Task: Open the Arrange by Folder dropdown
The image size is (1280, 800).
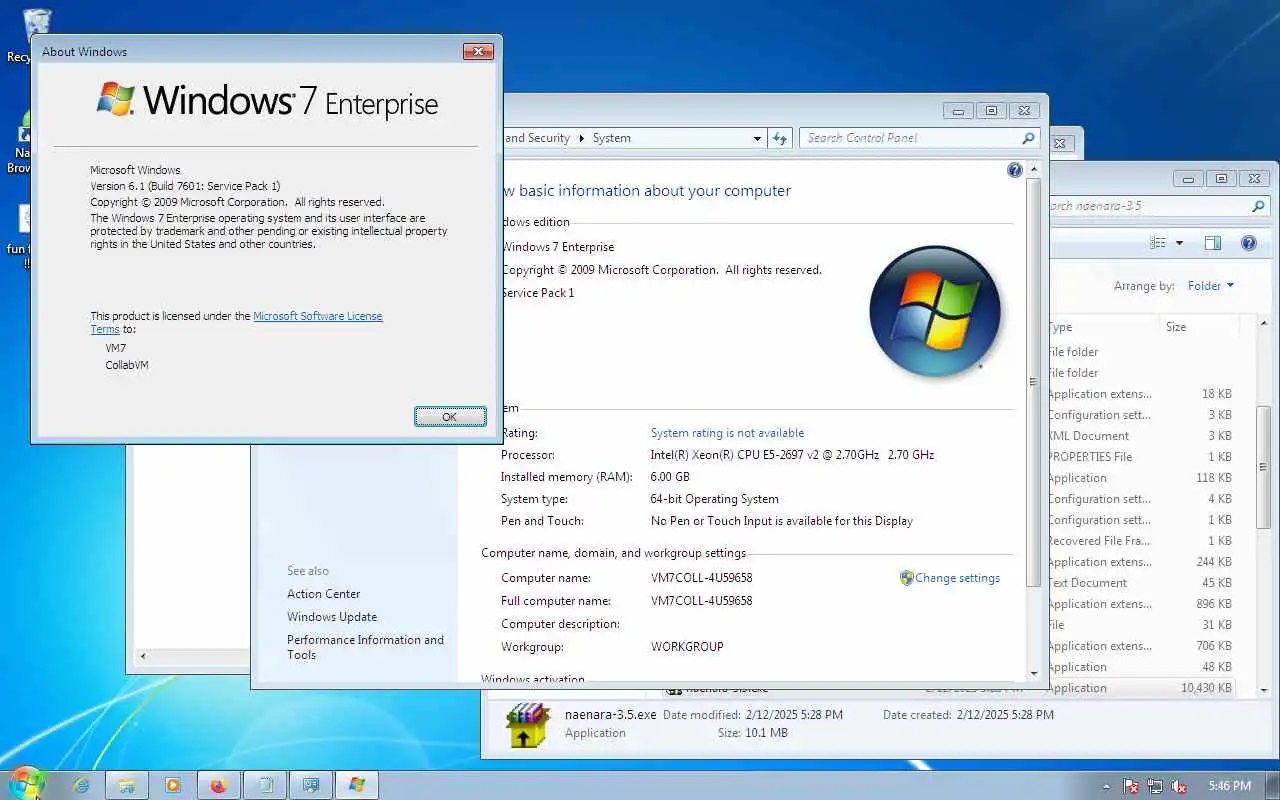Action: click(x=1210, y=286)
